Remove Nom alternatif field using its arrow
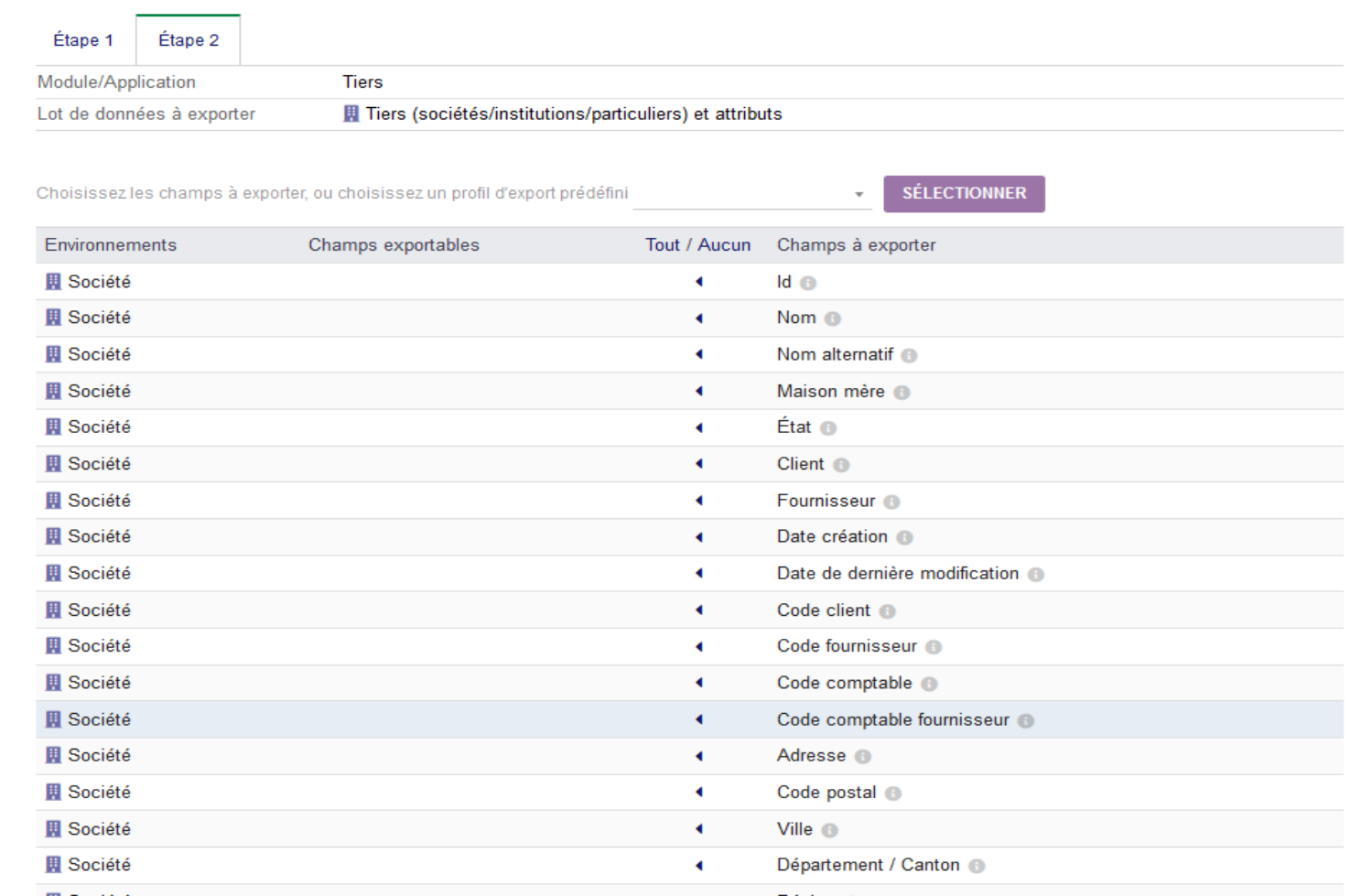The width and height of the screenshot is (1361, 896). tap(699, 354)
